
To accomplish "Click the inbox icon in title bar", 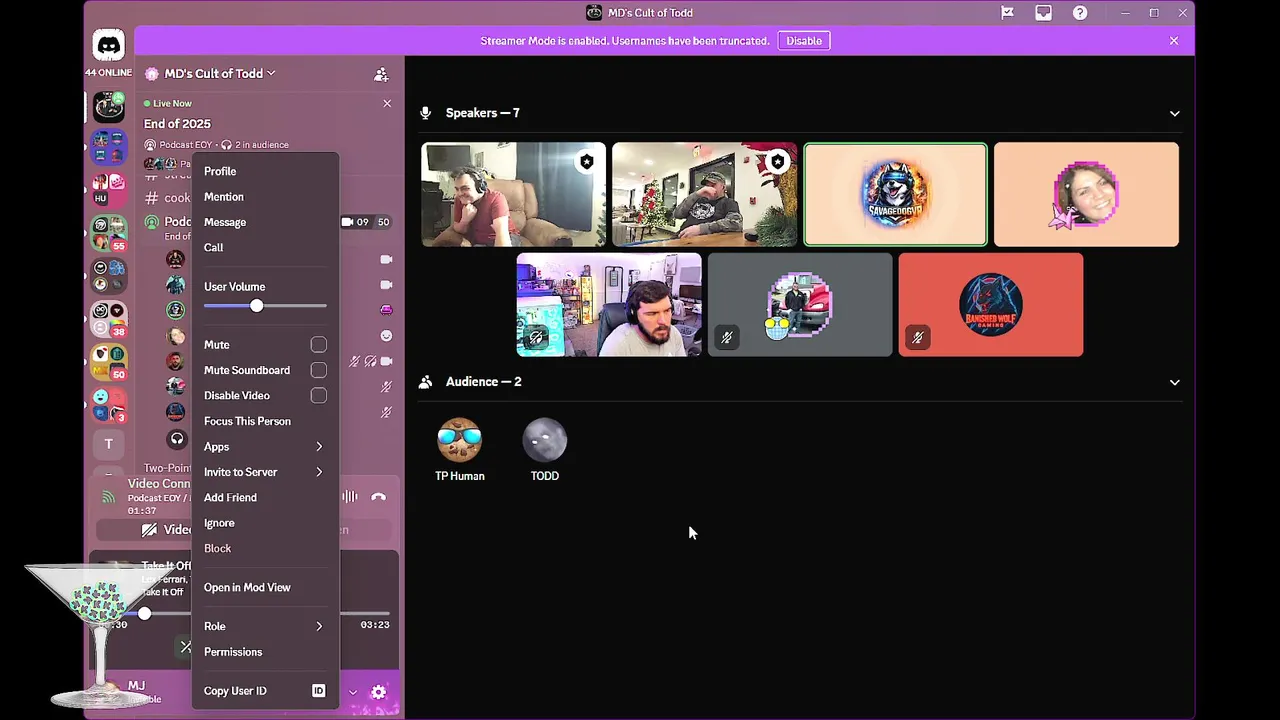I will 1043,13.
